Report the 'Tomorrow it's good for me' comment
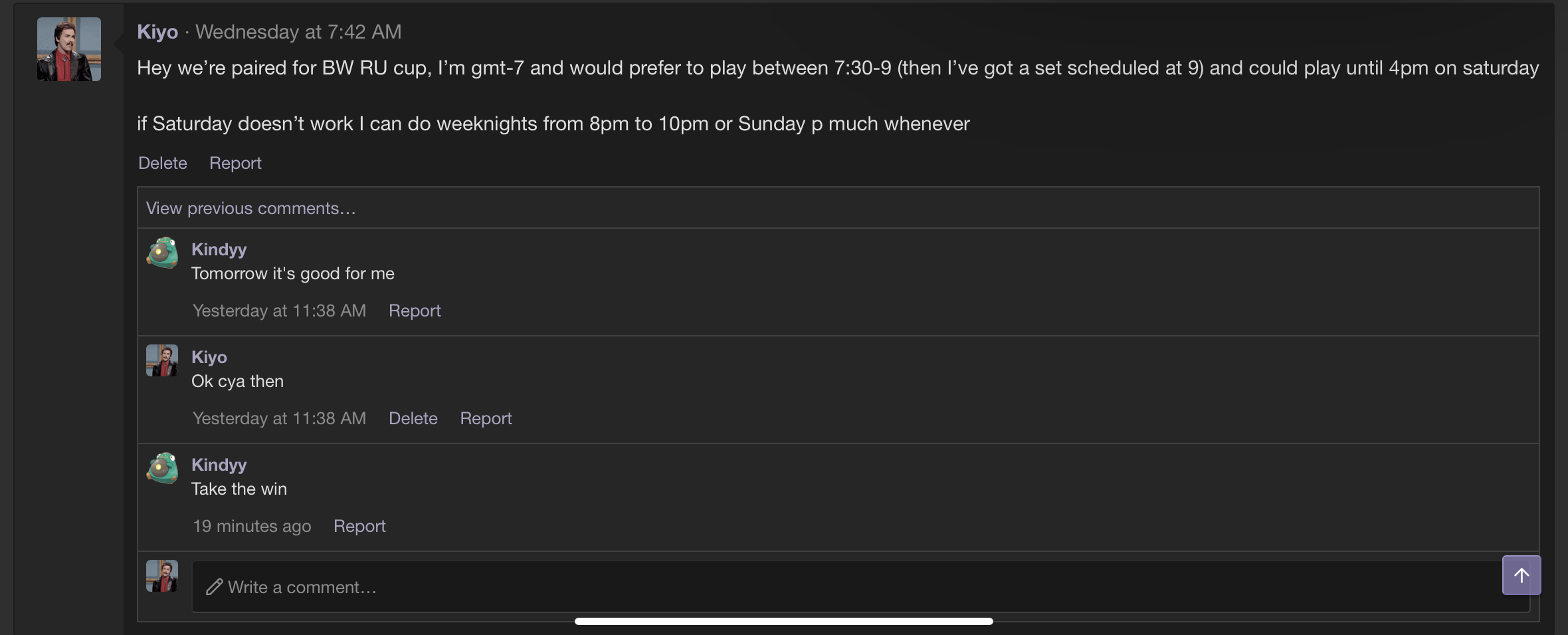The width and height of the screenshot is (1568, 635). point(415,311)
